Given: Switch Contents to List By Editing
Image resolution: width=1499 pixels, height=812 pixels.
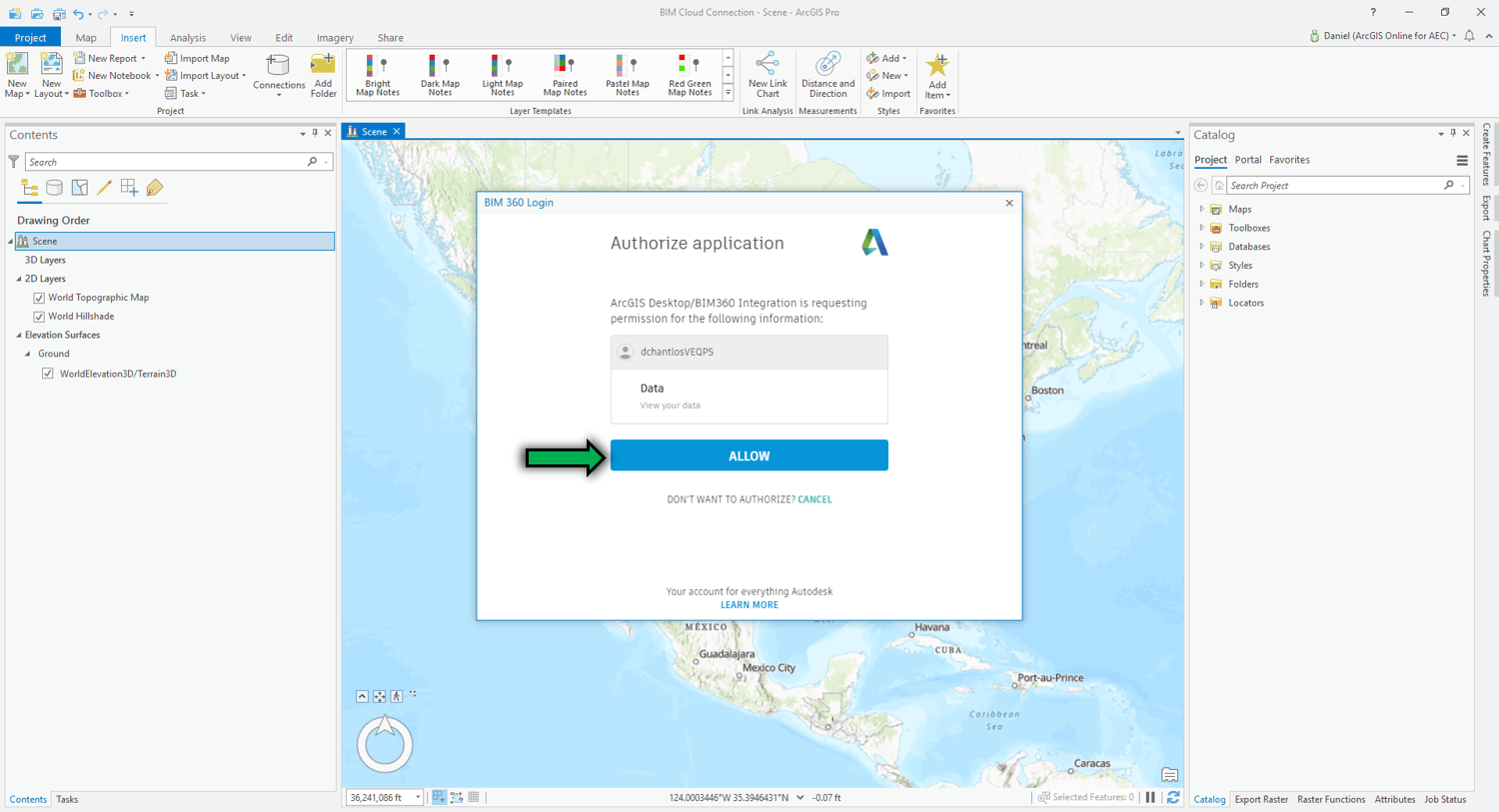Looking at the screenshot, I should click(x=104, y=188).
